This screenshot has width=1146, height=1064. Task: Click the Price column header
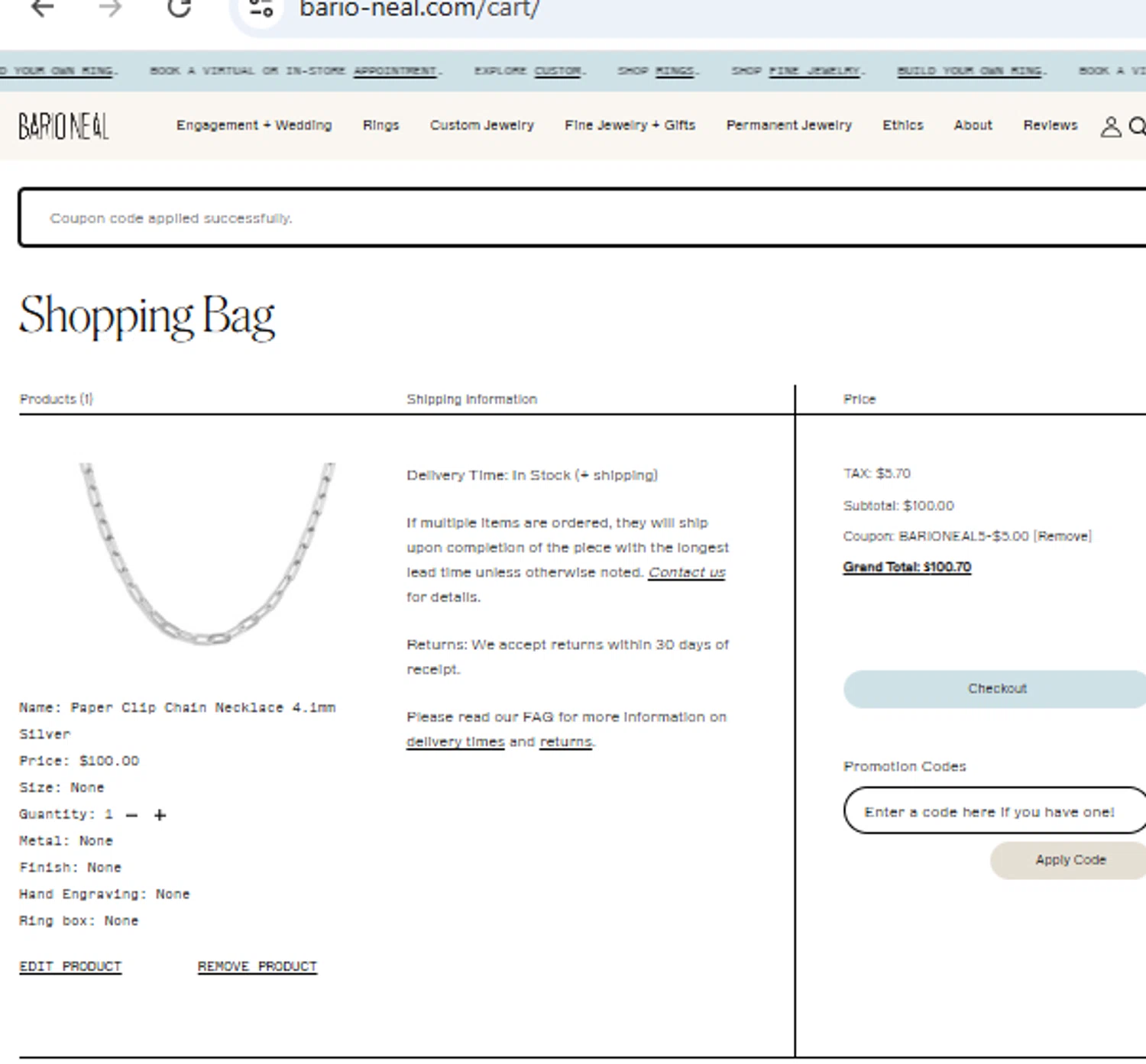pyautogui.click(x=859, y=399)
